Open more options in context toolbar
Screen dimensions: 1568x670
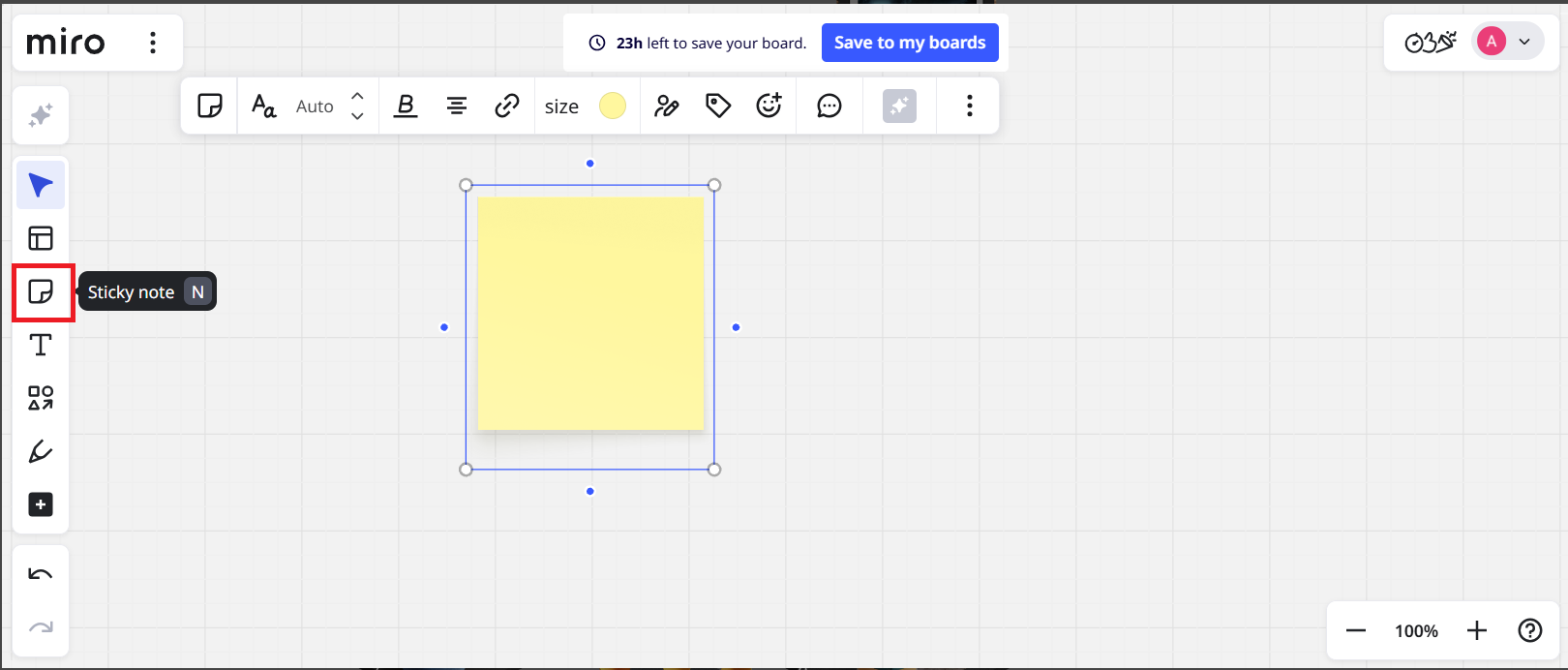(969, 106)
